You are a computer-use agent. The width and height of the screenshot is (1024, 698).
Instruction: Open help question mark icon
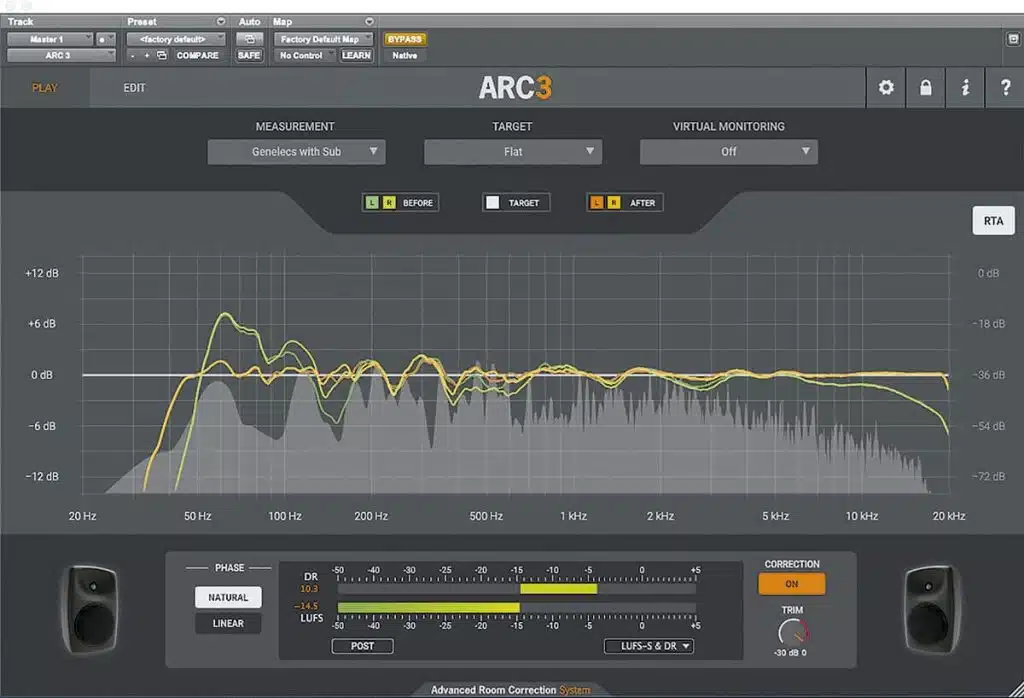[1005, 87]
